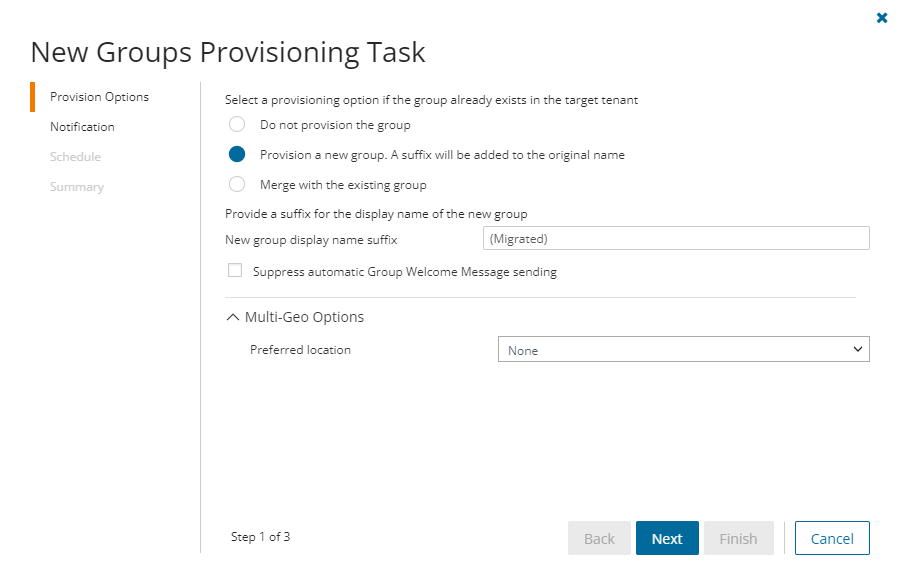Choose "Provision a new group" radio option
The height and width of the screenshot is (585, 900).
tap(237, 155)
